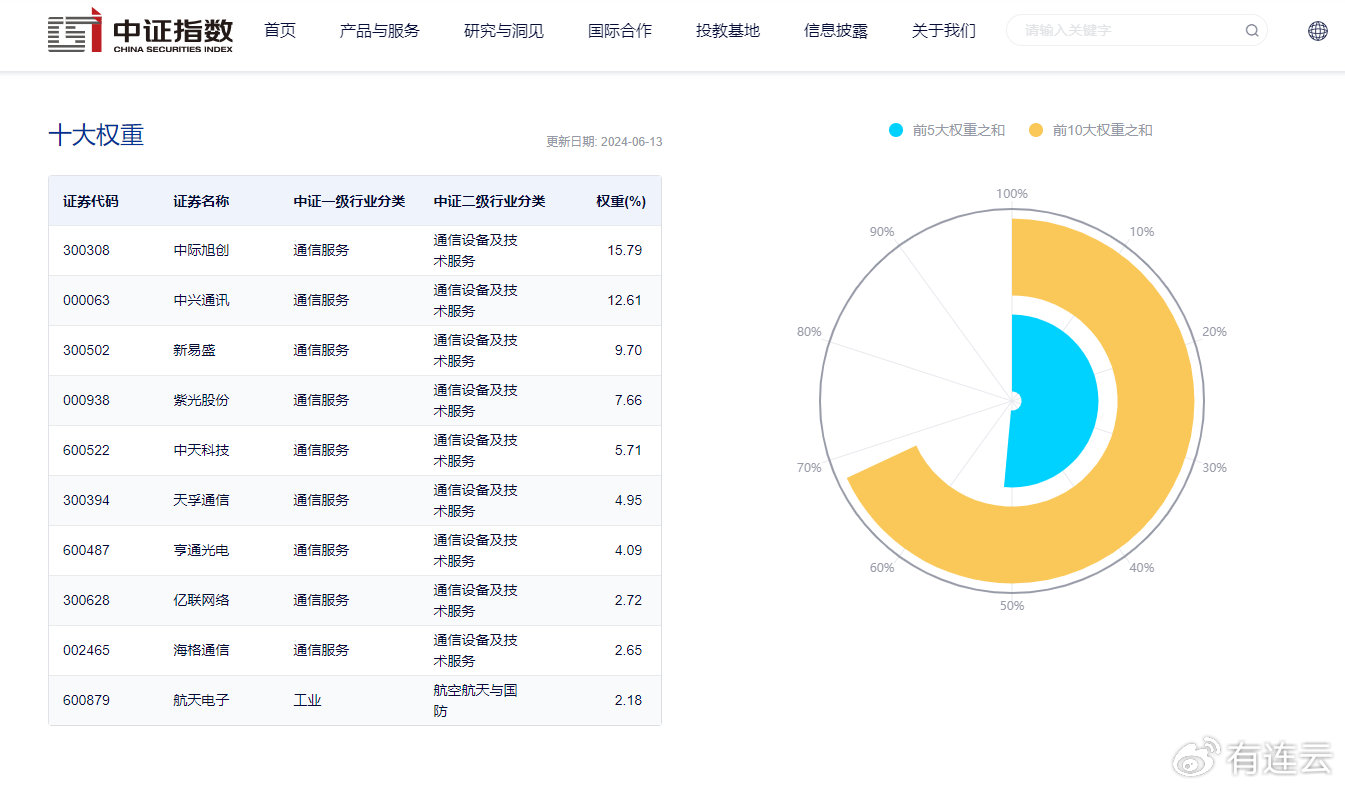Image resolution: width=1345 pixels, height=790 pixels.
Task: Click security code 600487
Action: coord(86,550)
